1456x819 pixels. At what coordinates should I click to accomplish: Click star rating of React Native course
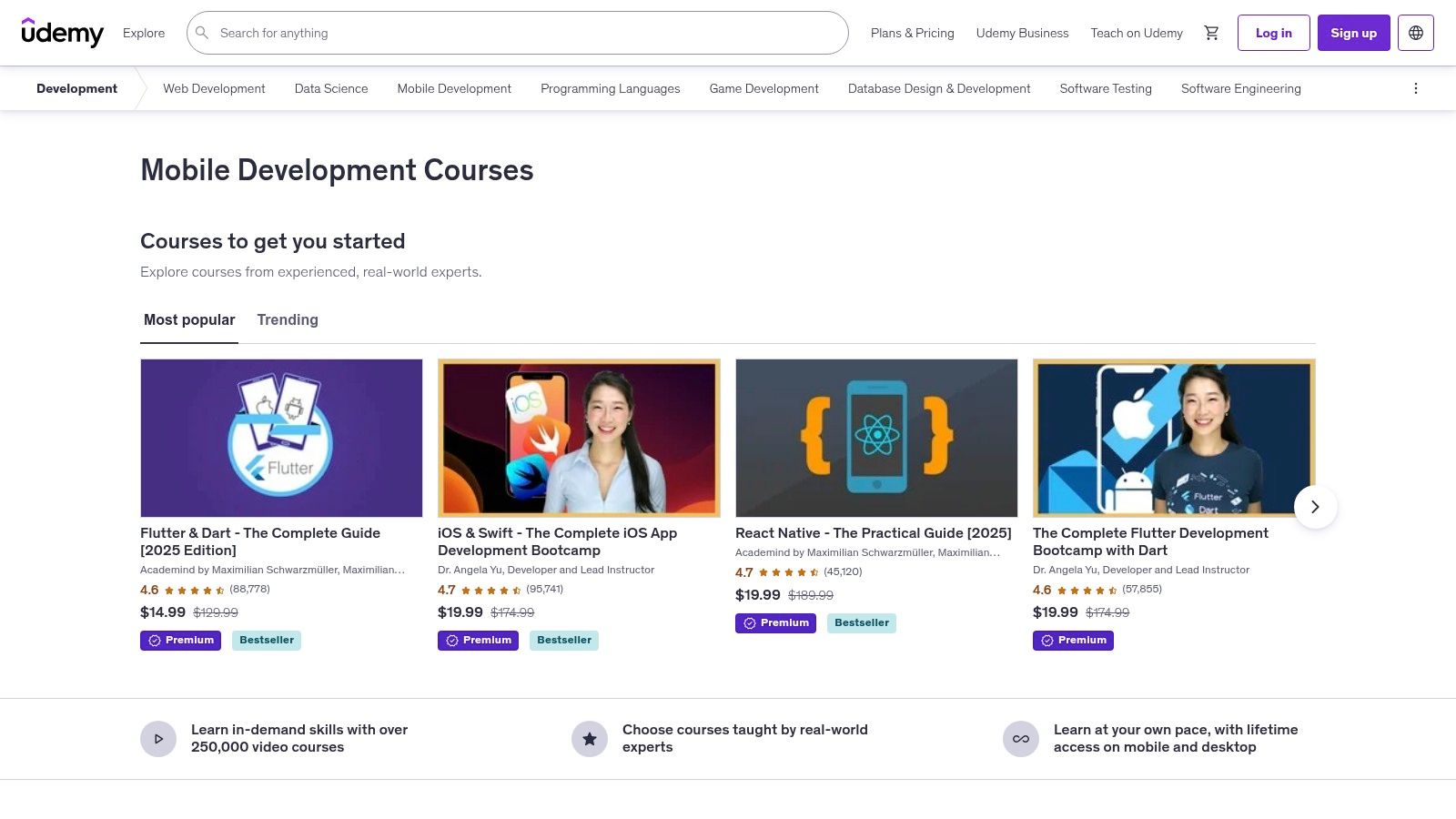point(789,572)
